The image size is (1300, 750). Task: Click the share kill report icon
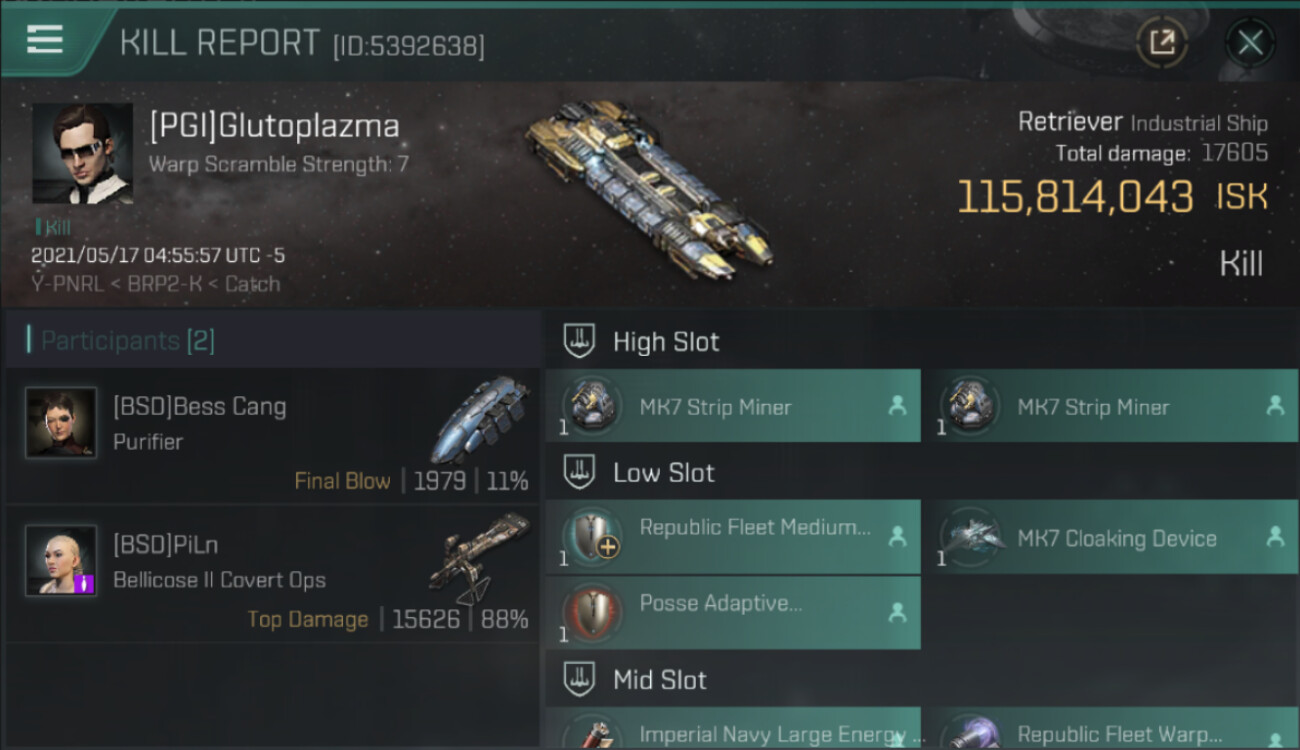pyautogui.click(x=1161, y=43)
